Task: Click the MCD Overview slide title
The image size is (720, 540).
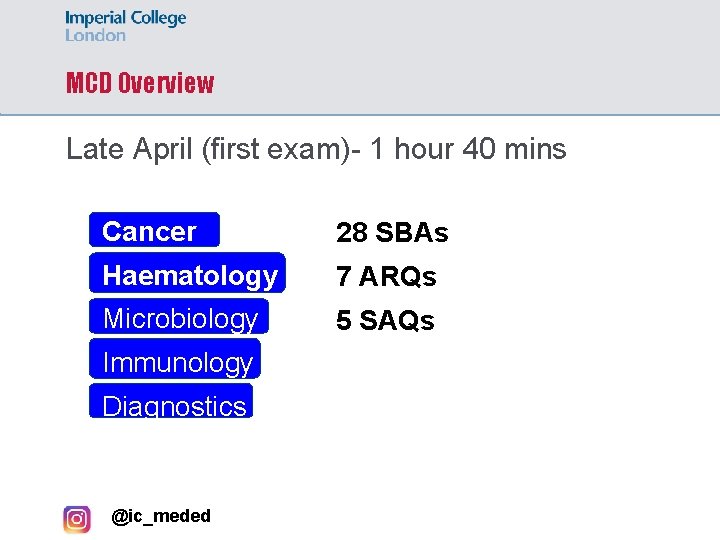Action: (139, 83)
